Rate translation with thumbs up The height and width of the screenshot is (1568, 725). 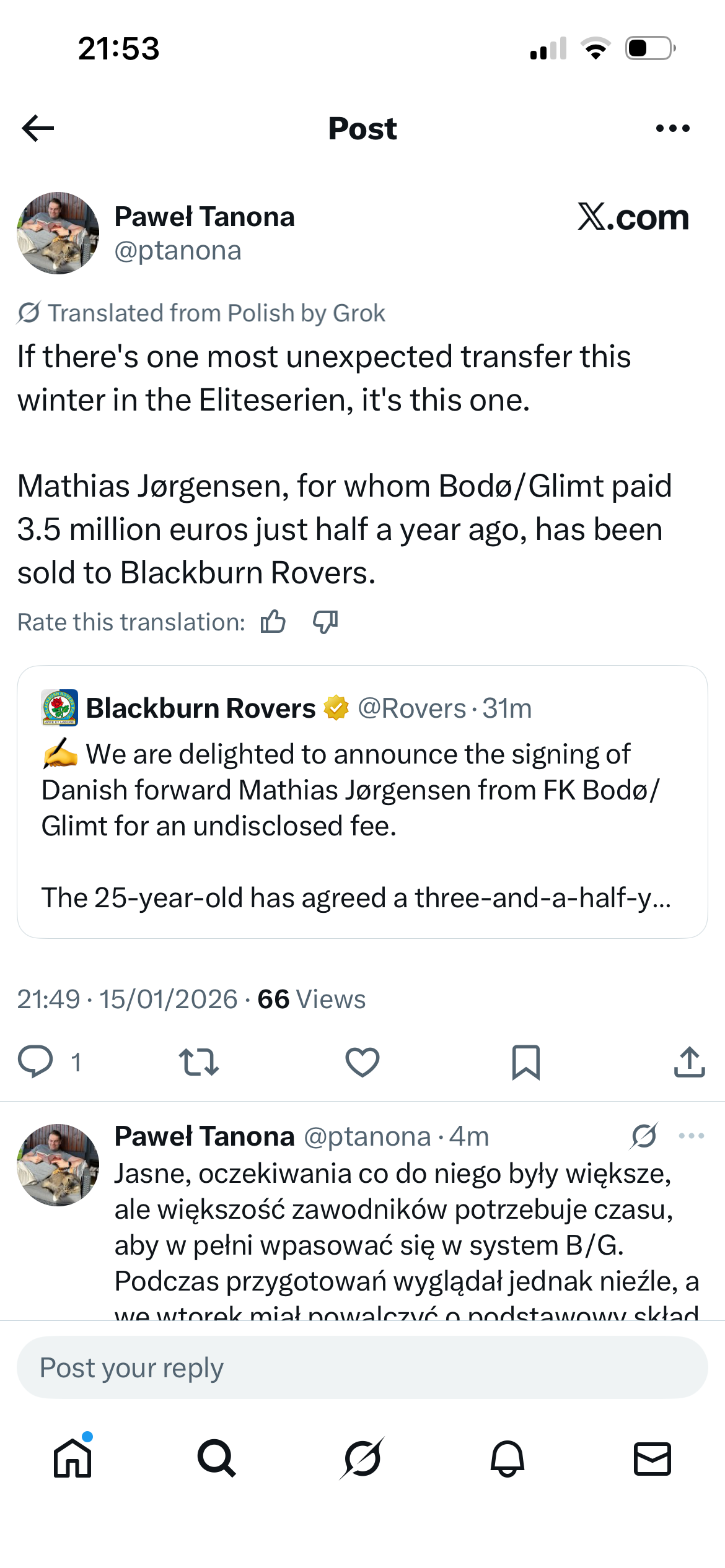tap(273, 622)
